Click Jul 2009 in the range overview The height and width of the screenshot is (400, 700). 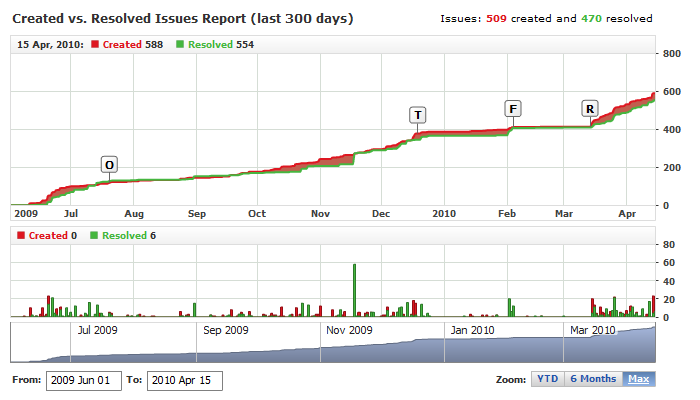point(98,330)
